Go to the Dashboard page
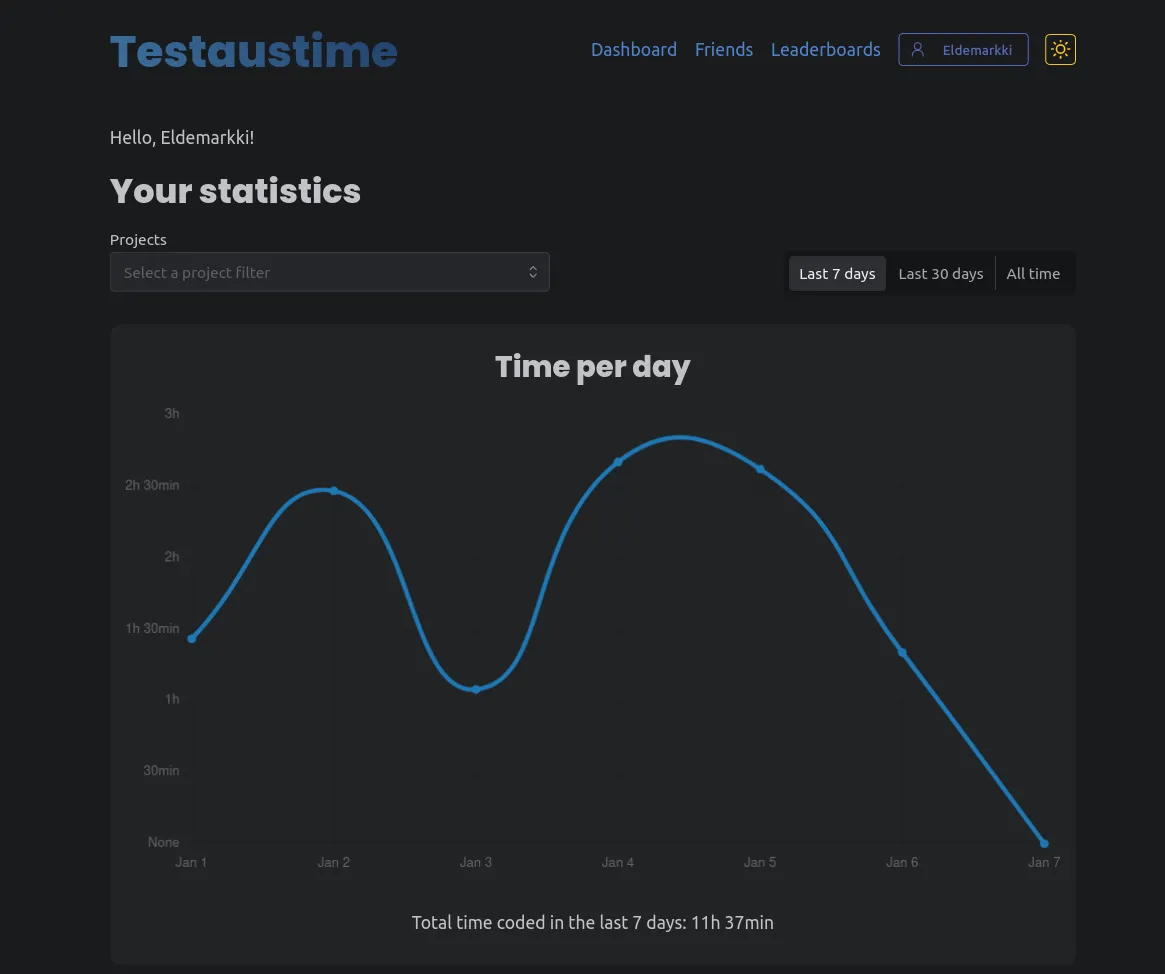This screenshot has height=974, width=1165. pos(634,49)
